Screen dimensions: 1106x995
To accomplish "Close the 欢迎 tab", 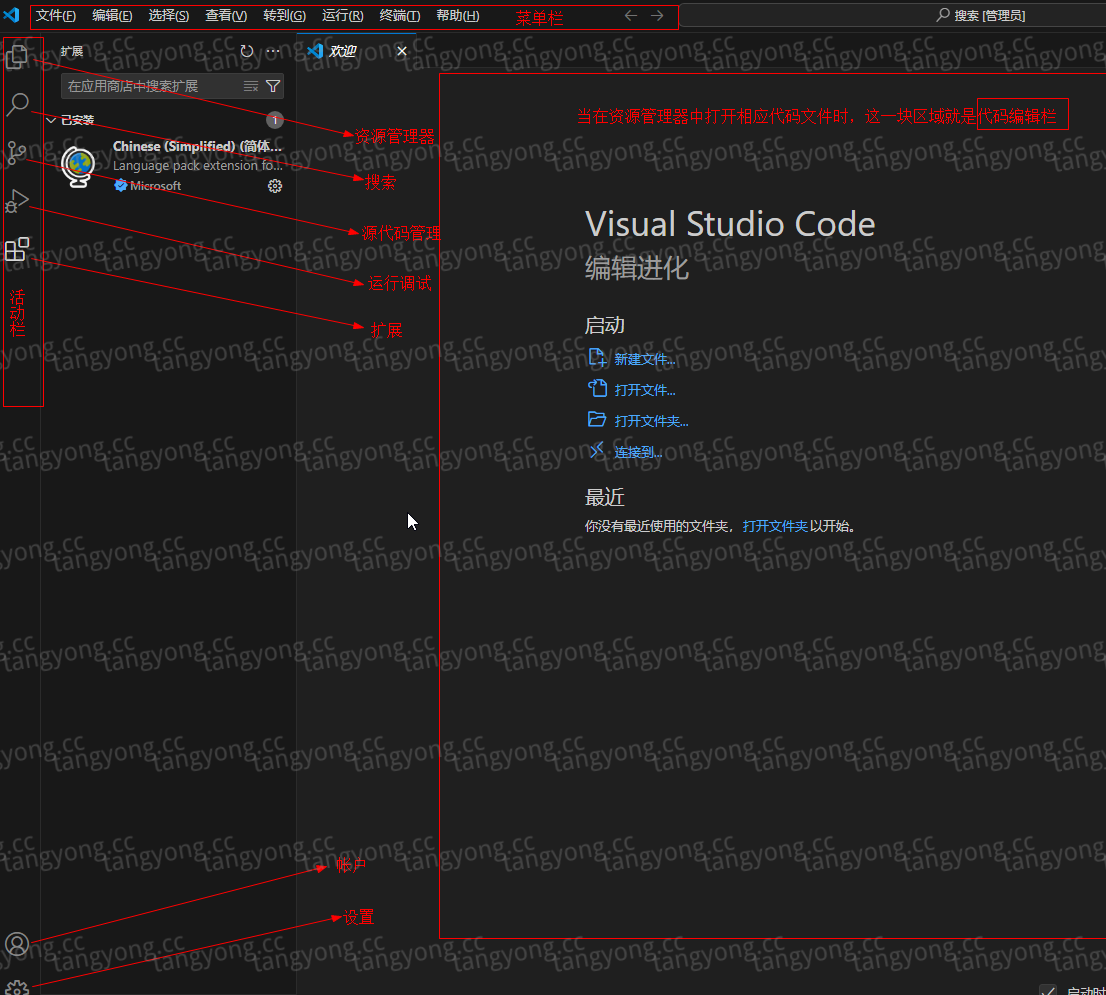I will pyautogui.click(x=402, y=51).
